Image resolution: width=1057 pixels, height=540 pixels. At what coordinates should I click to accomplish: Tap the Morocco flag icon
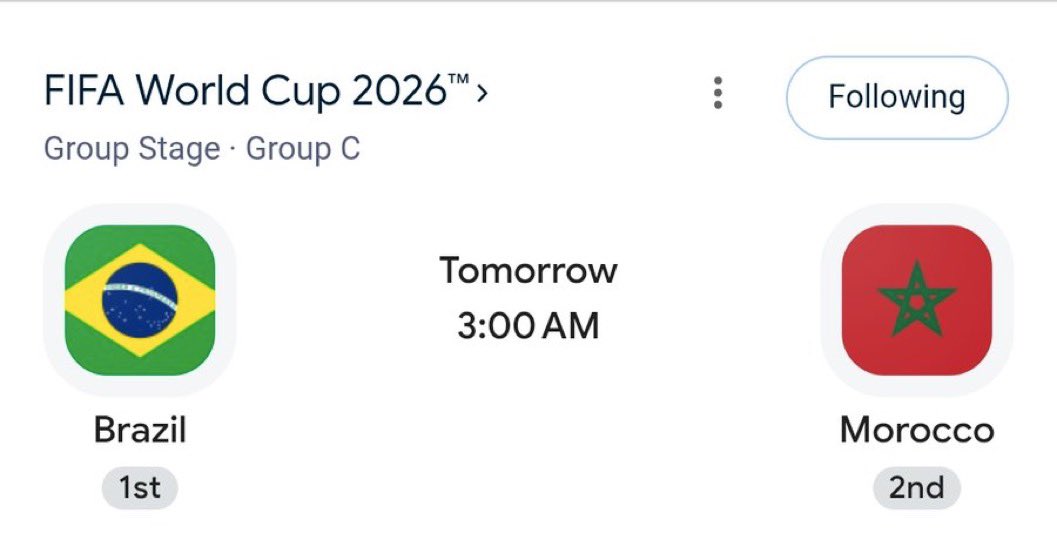point(917,300)
